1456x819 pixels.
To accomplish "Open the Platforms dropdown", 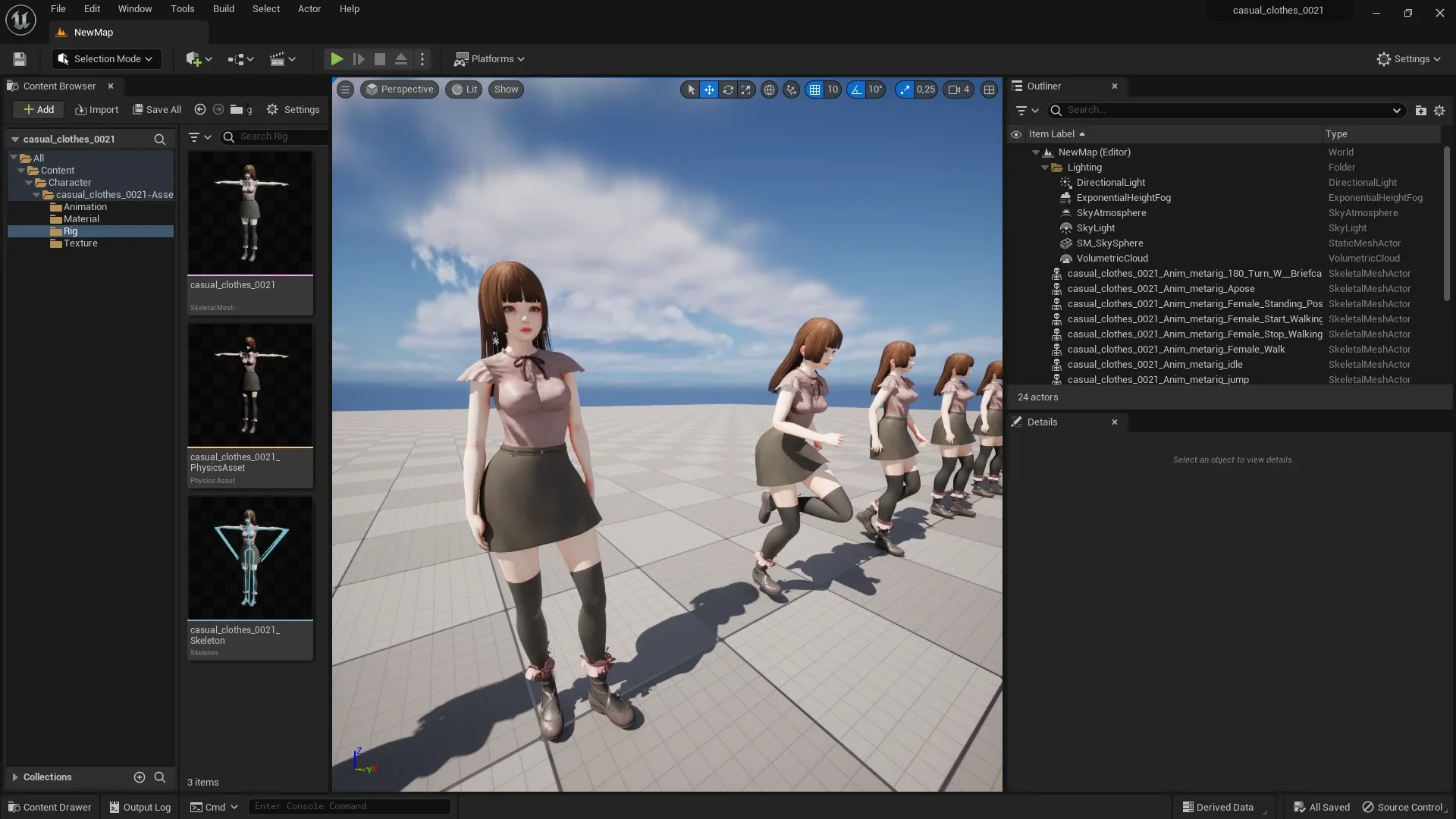I will click(489, 59).
